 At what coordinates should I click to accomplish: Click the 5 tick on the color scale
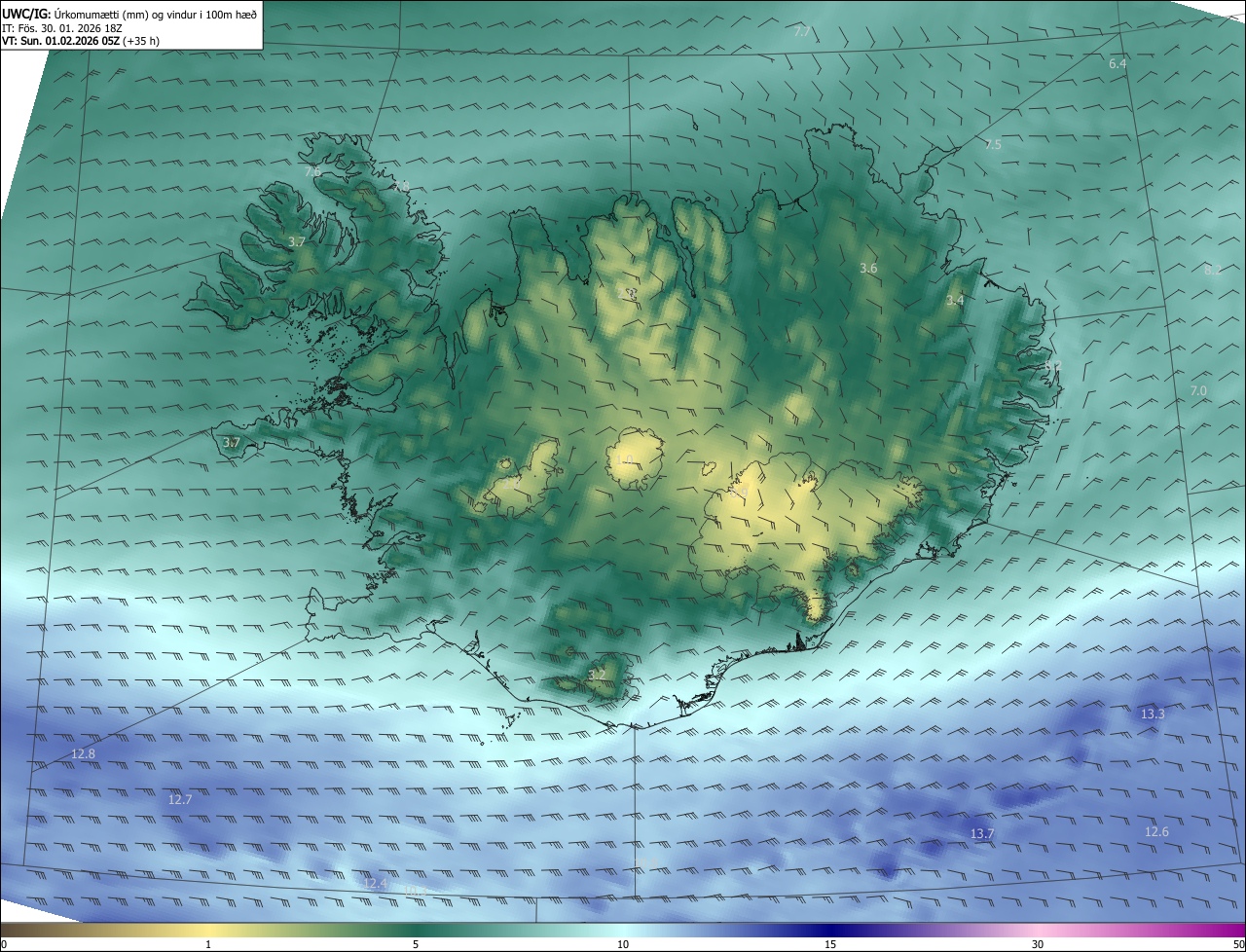pyautogui.click(x=416, y=944)
